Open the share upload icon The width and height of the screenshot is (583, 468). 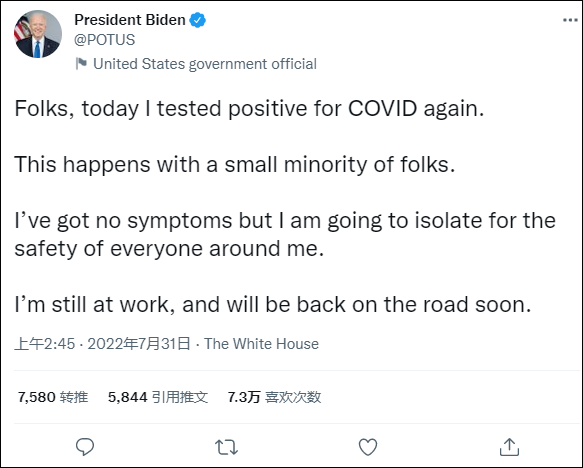coord(509,447)
